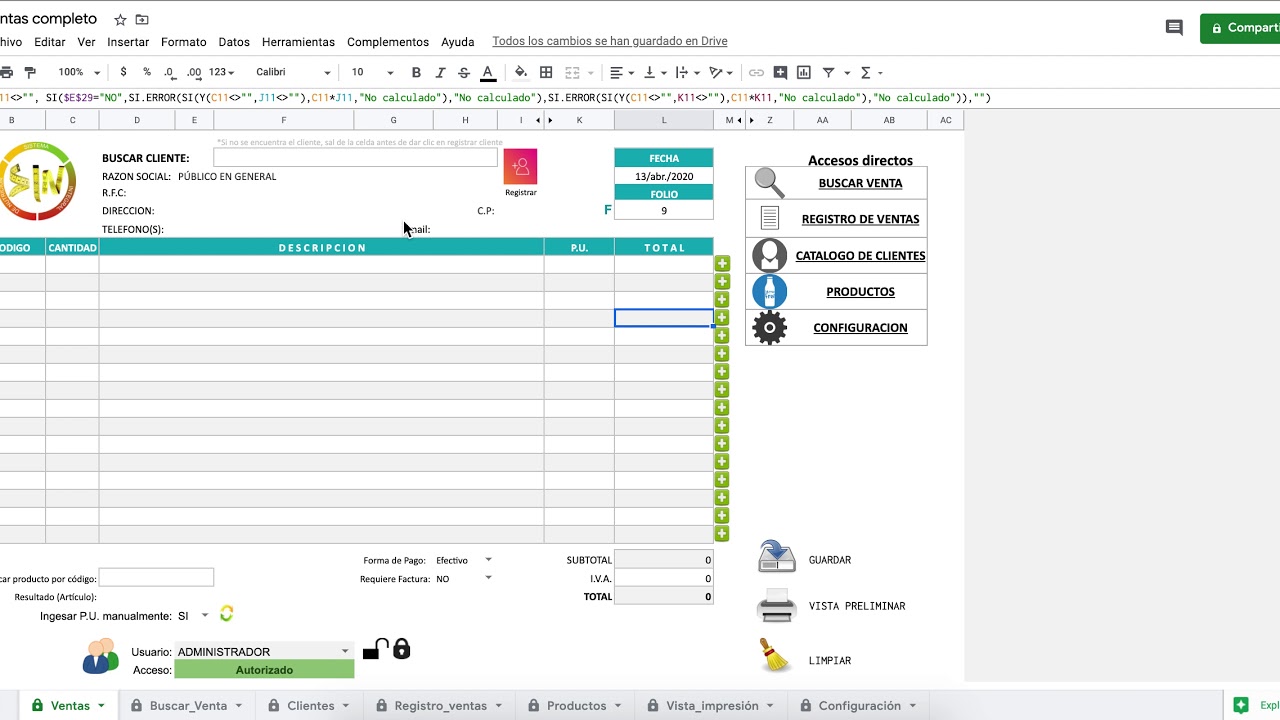
Task: Click the CONFIGURACION link
Action: coord(860,327)
